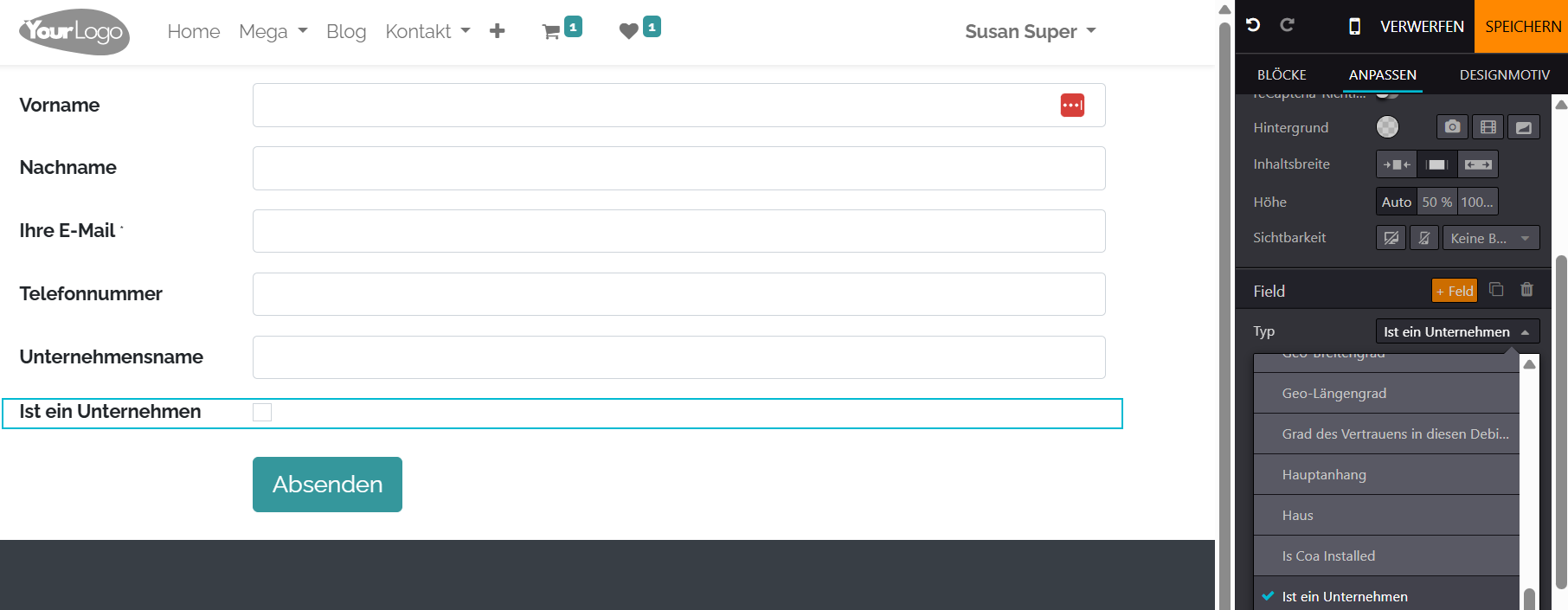The width and height of the screenshot is (1568, 610).
Task: Open the Hintergrund color picker swatch
Action: tap(1387, 127)
